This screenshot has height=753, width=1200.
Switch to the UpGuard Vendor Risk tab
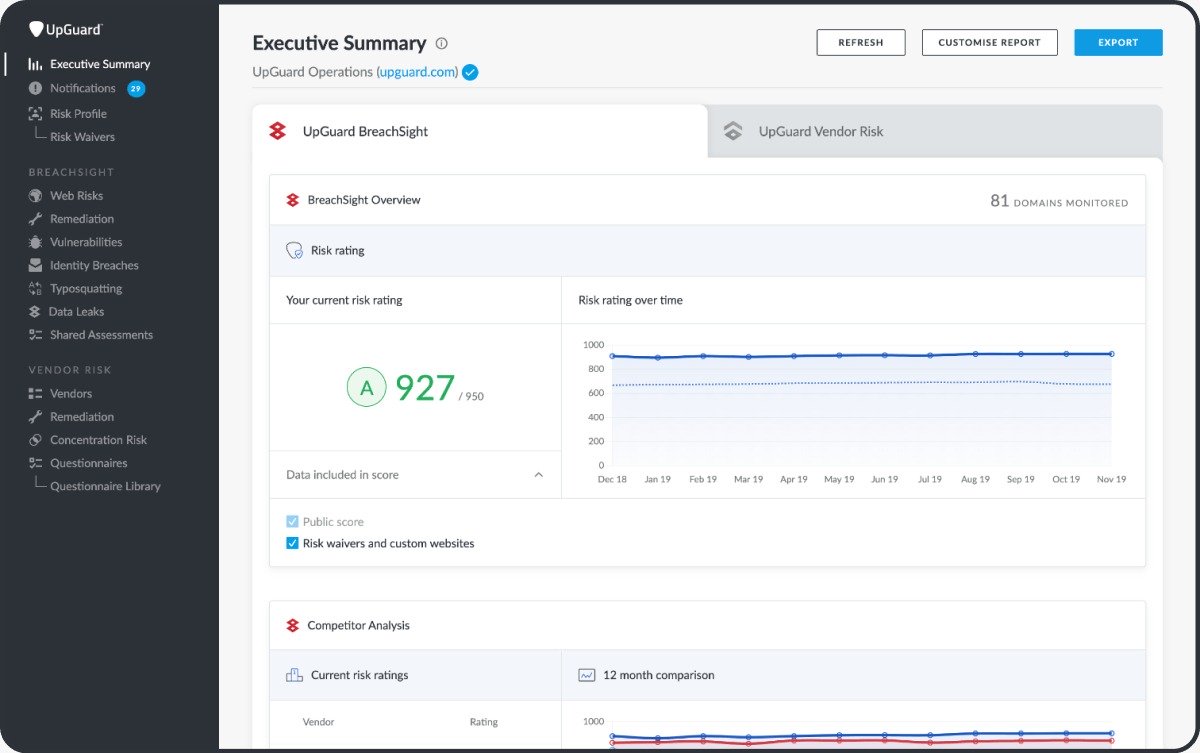point(821,131)
